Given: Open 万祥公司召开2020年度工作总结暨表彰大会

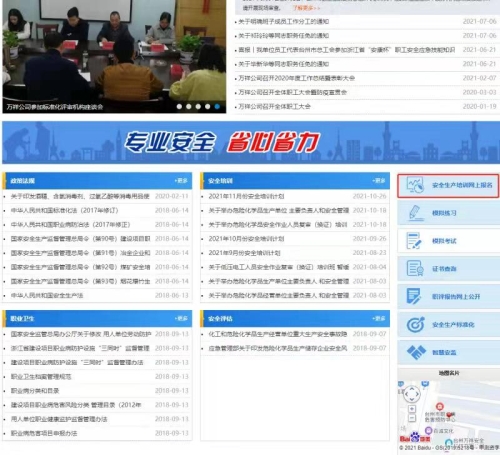Looking at the screenshot, I should [297, 78].
